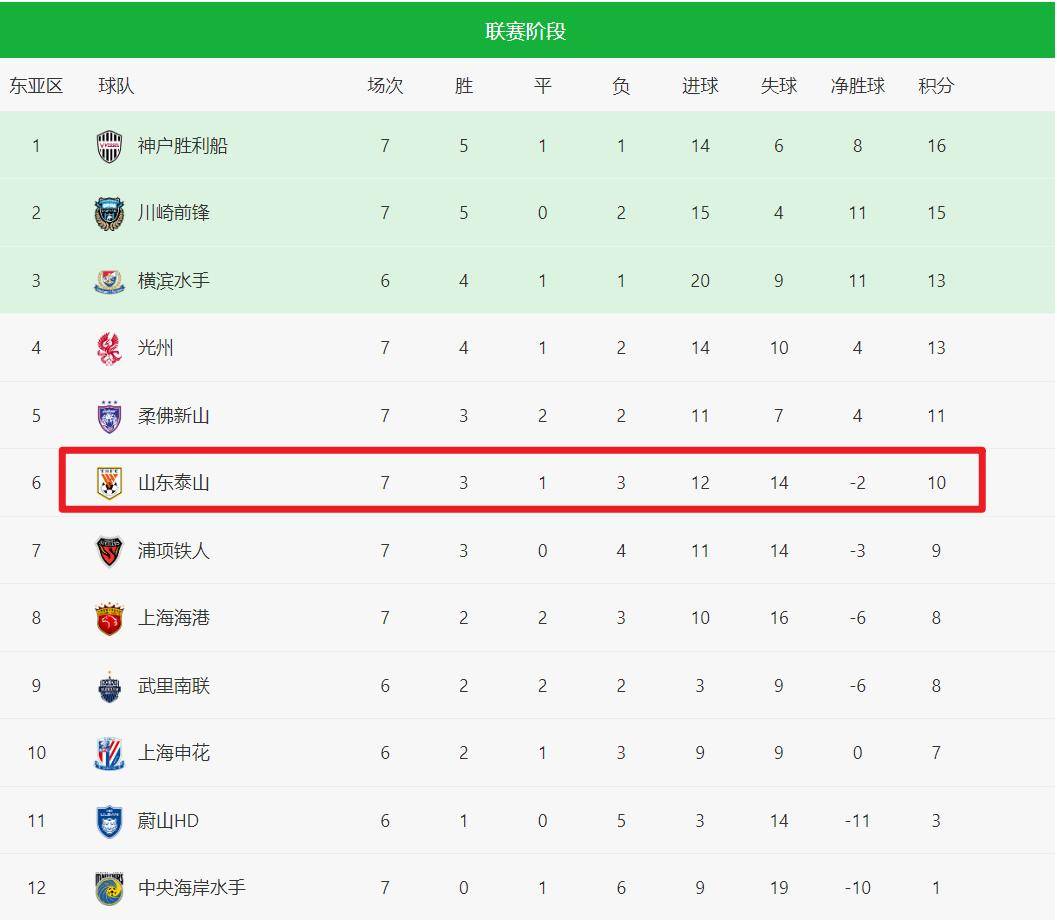1057x920 pixels.
Task: Click the Ulsan HD blue shield
Action: pyautogui.click(x=109, y=821)
